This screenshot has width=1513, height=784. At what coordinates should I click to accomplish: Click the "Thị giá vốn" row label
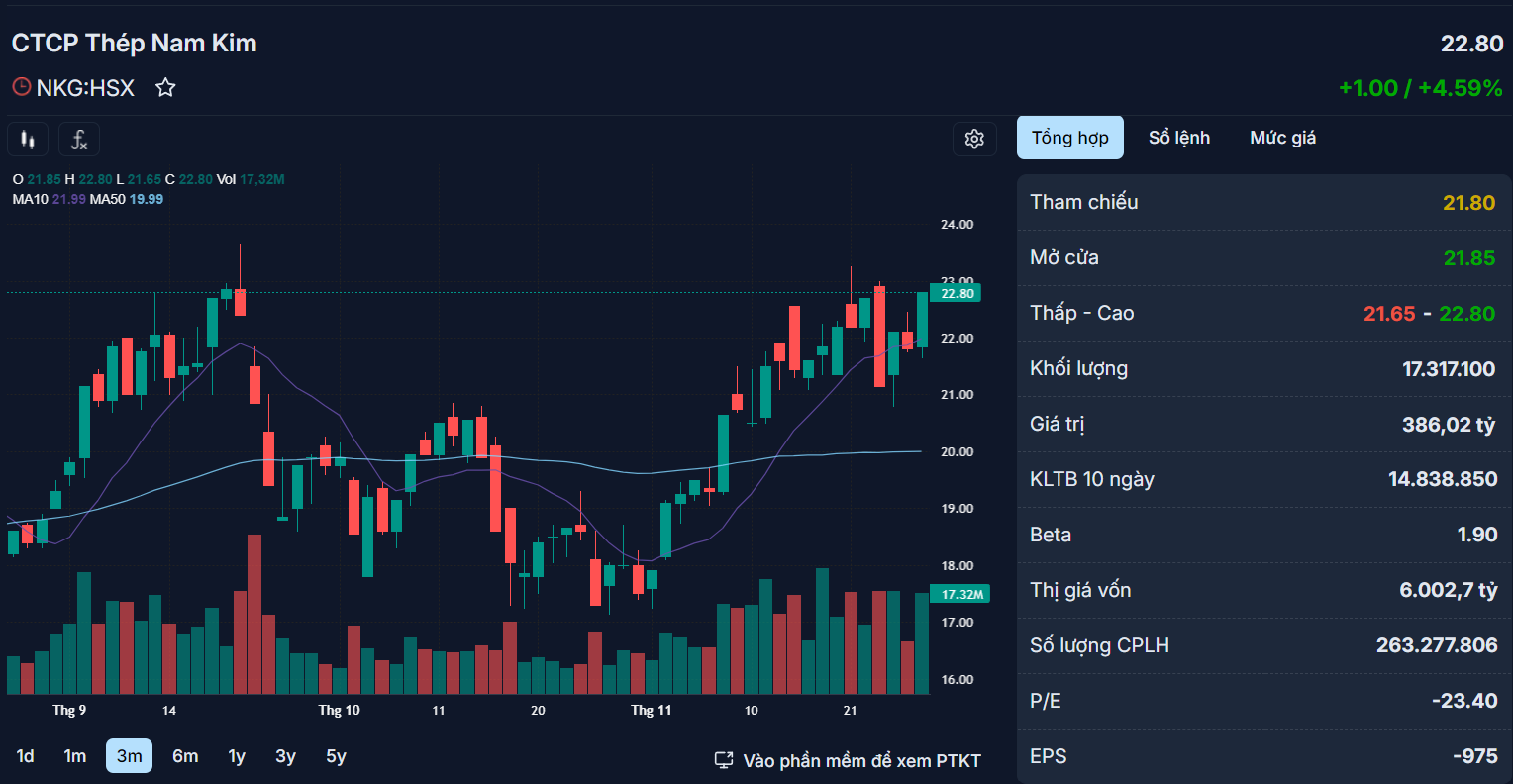(x=1080, y=590)
